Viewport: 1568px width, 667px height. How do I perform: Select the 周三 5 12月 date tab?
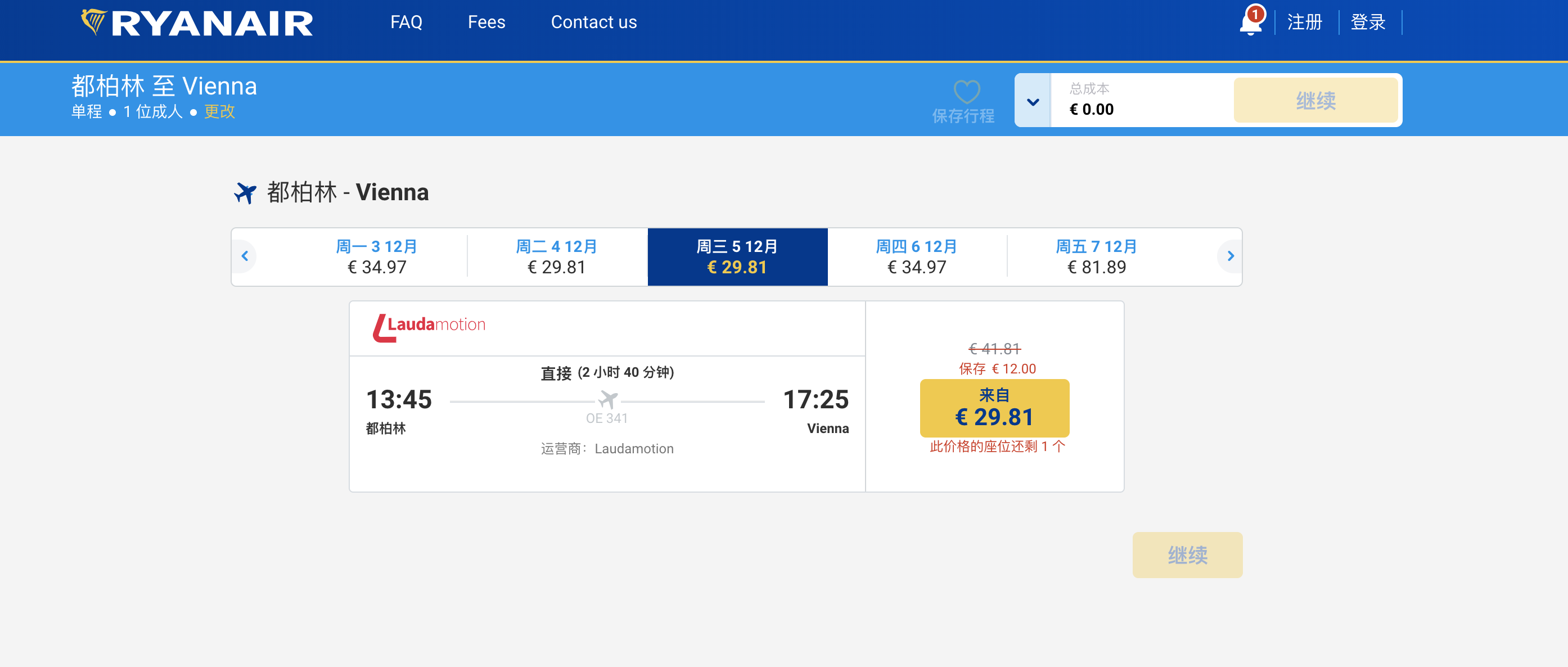[x=737, y=257]
